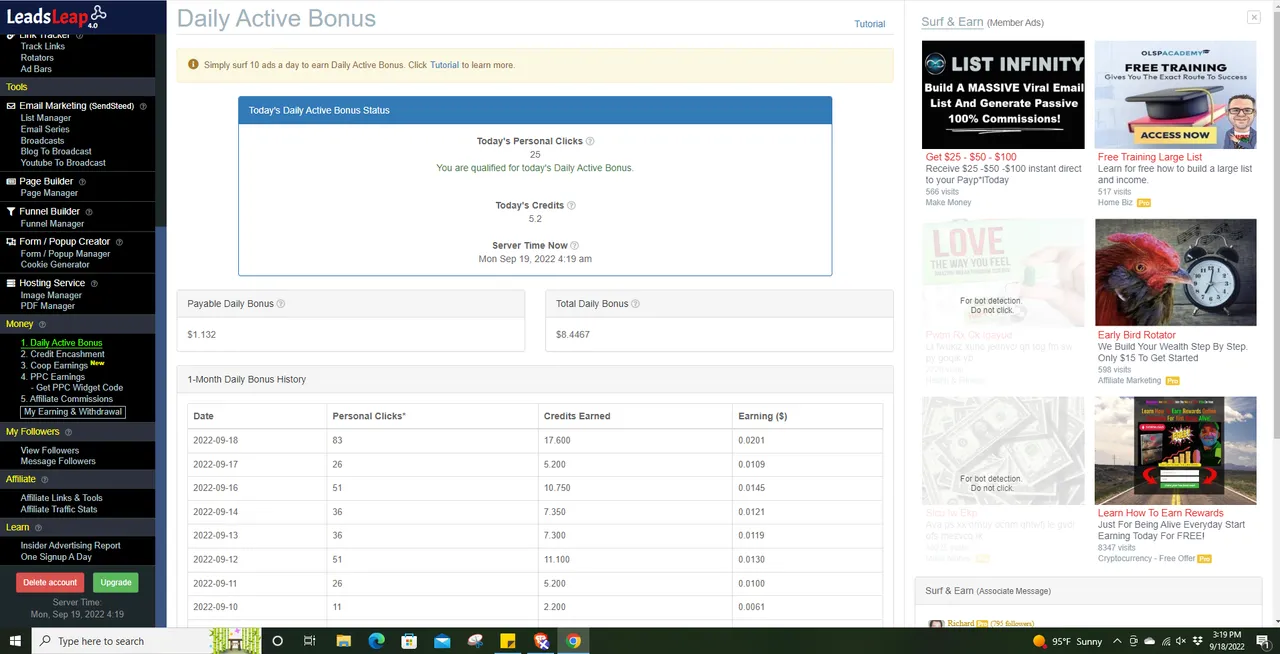
Task: Launch Microsoft Edge from taskbar
Action: tap(376, 641)
